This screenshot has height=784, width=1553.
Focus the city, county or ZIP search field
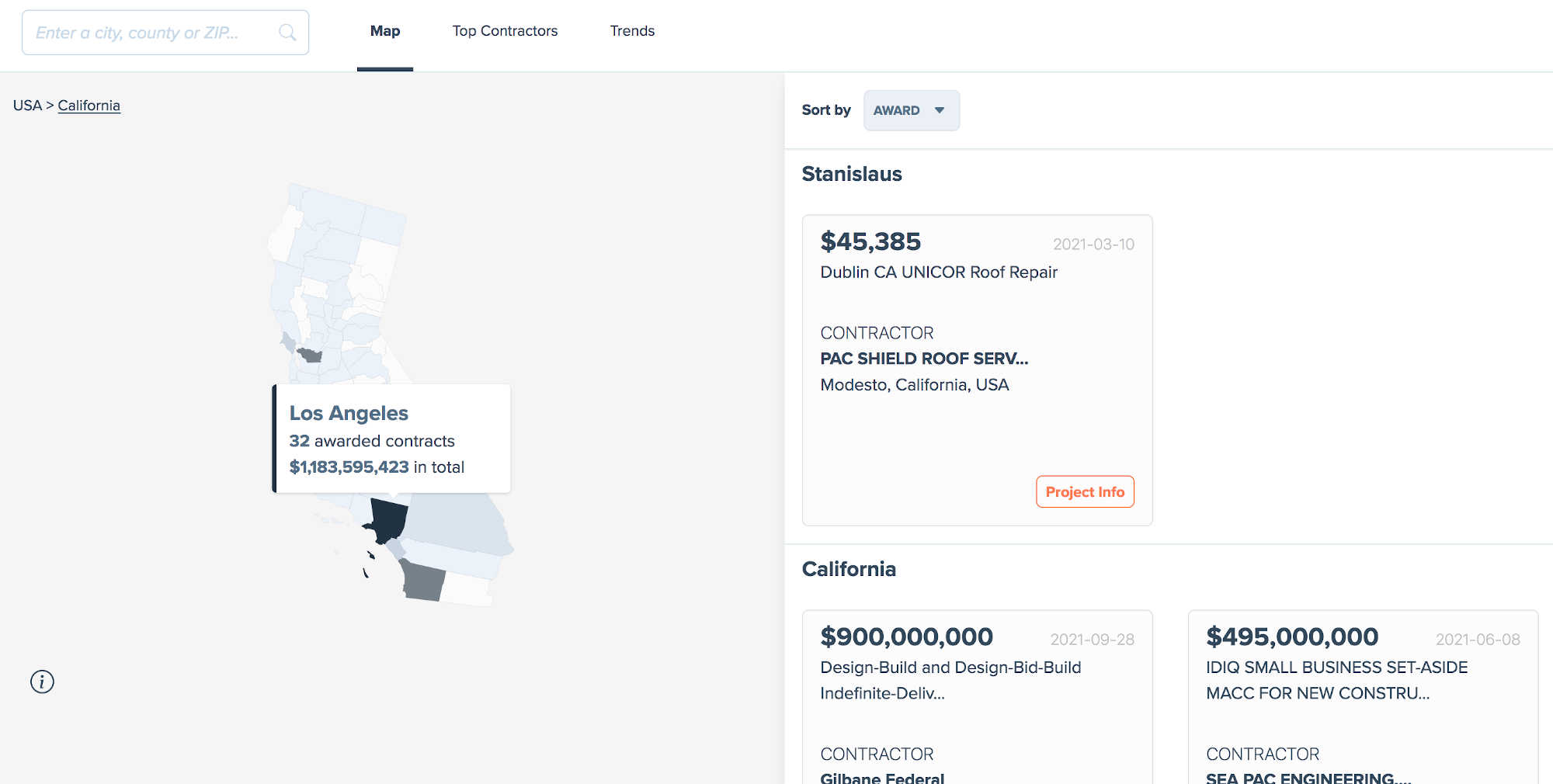tap(151, 33)
